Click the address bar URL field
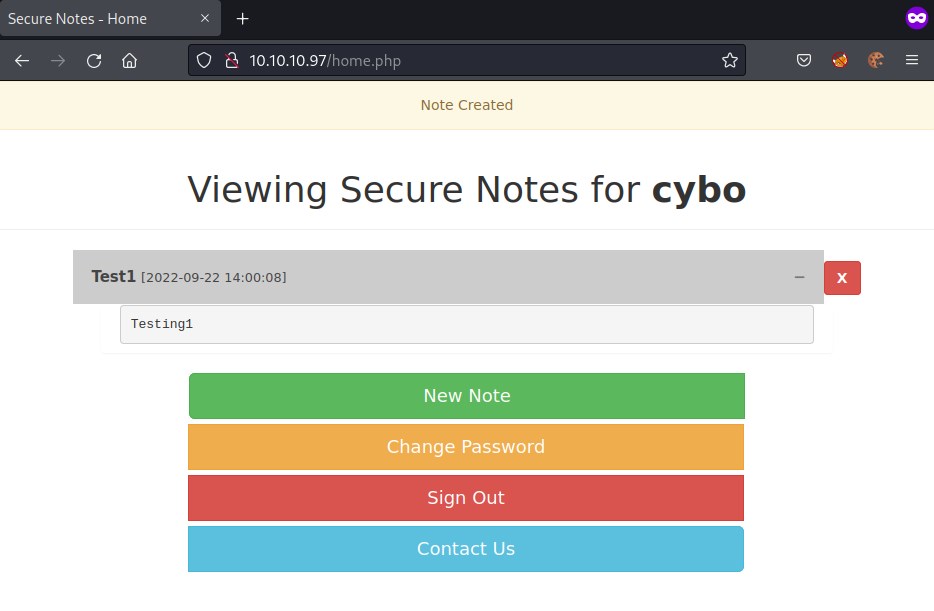 480,60
